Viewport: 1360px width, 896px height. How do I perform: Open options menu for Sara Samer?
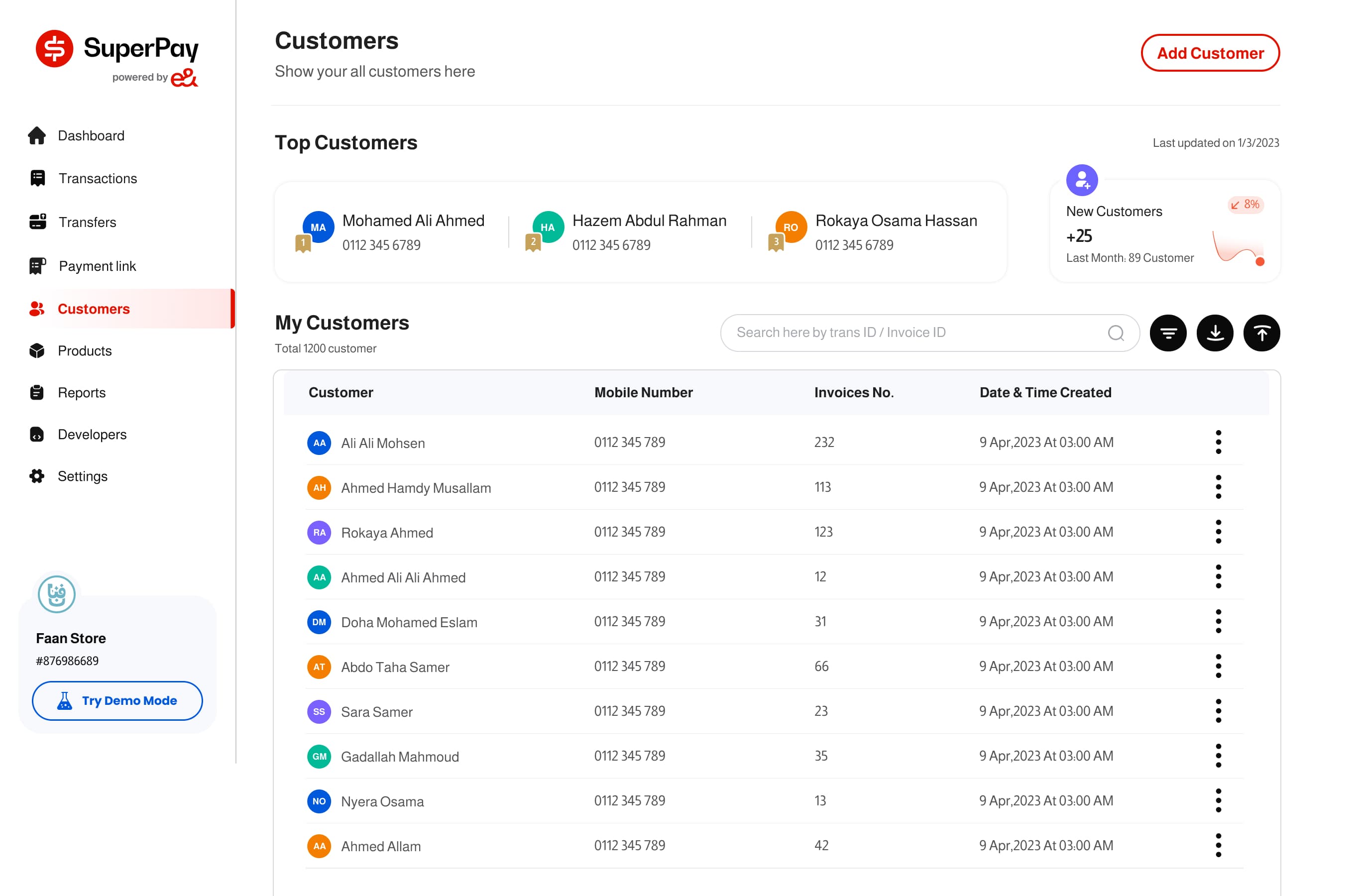pos(1218,711)
